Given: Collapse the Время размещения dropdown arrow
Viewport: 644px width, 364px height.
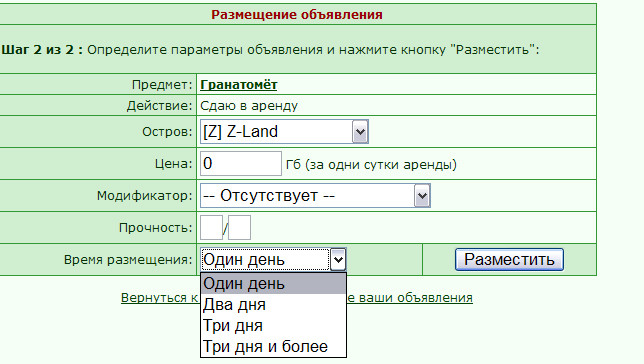Looking at the screenshot, I should (x=338, y=260).
